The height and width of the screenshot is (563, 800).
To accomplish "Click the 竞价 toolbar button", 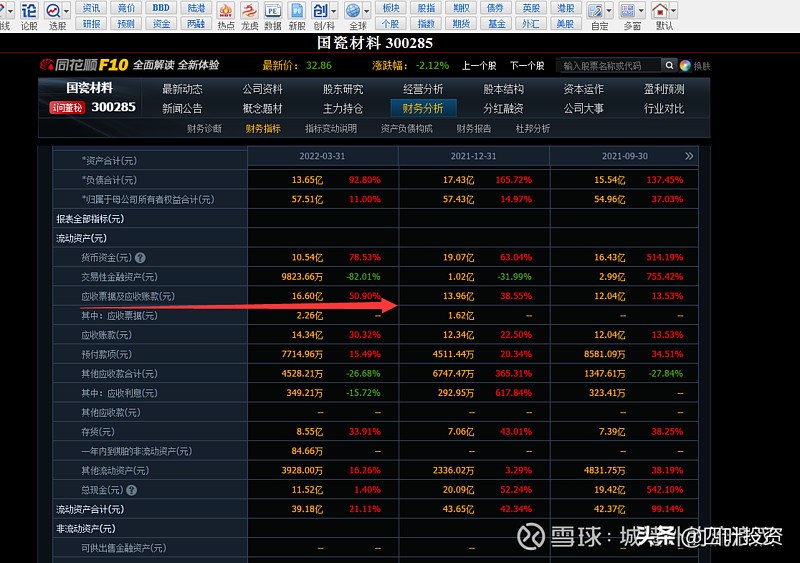I will pyautogui.click(x=126, y=8).
